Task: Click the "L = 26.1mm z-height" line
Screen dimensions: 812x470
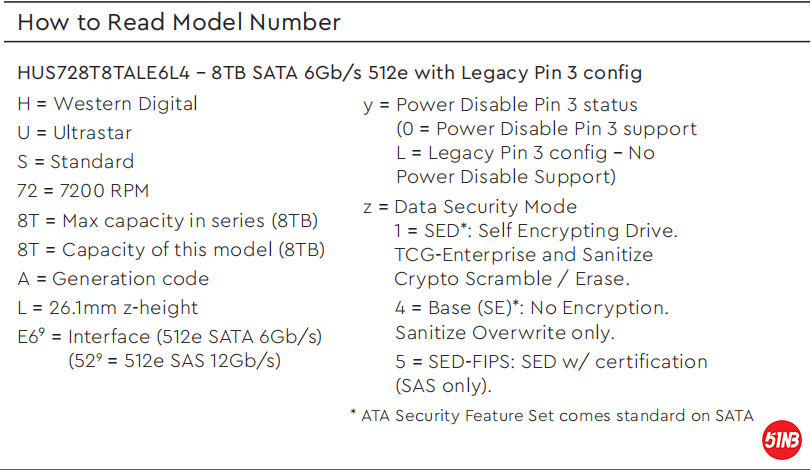Action: 108,308
